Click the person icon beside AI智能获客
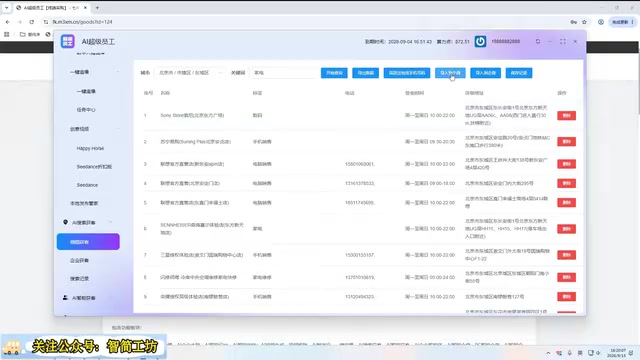This screenshot has height=360, width=640. coord(65,298)
